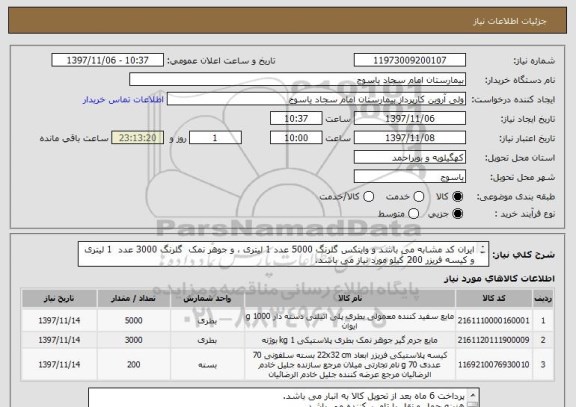Click the payment notes box scroll up arrow
The image size is (576, 407).
tap(474, 395)
